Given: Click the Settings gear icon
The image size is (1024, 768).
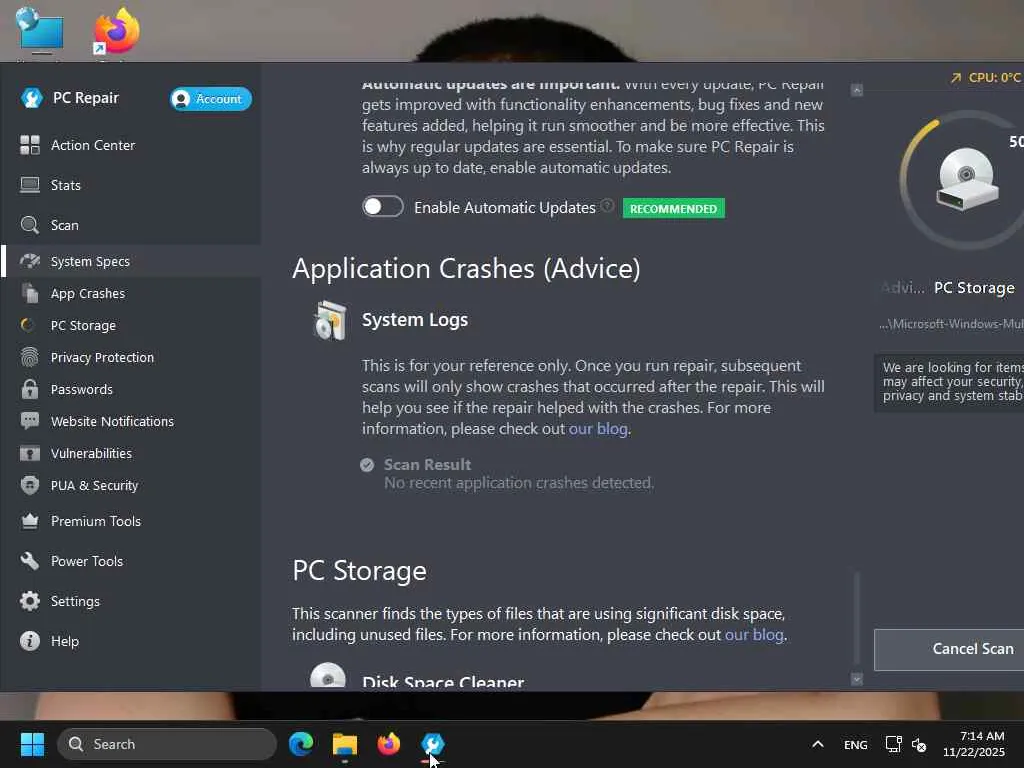Looking at the screenshot, I should pos(29,601).
